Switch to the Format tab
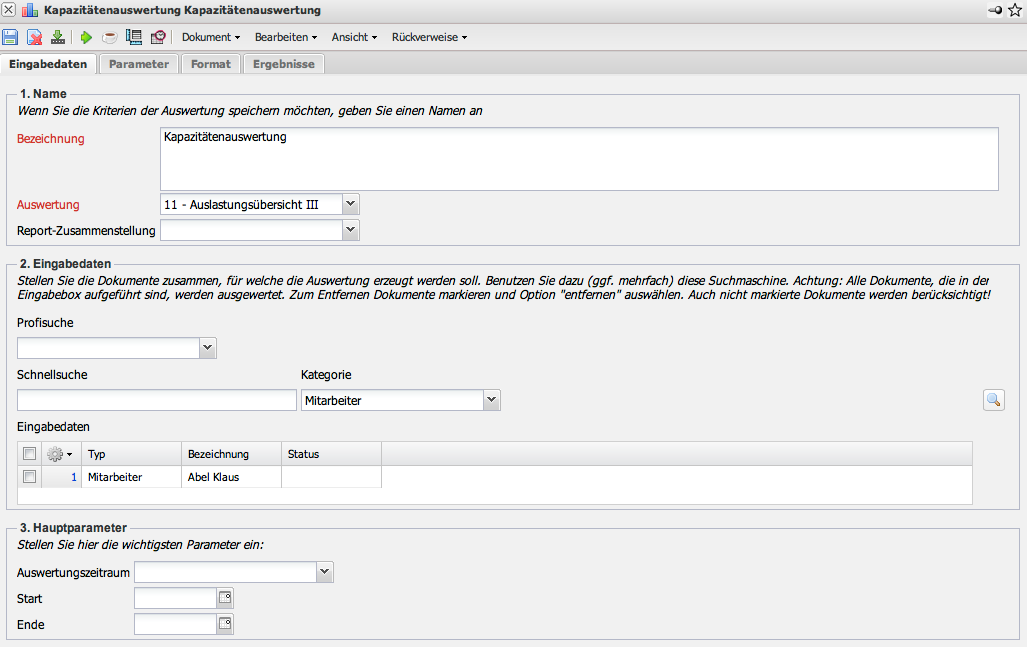The width and height of the screenshot is (1027, 647). (211, 64)
